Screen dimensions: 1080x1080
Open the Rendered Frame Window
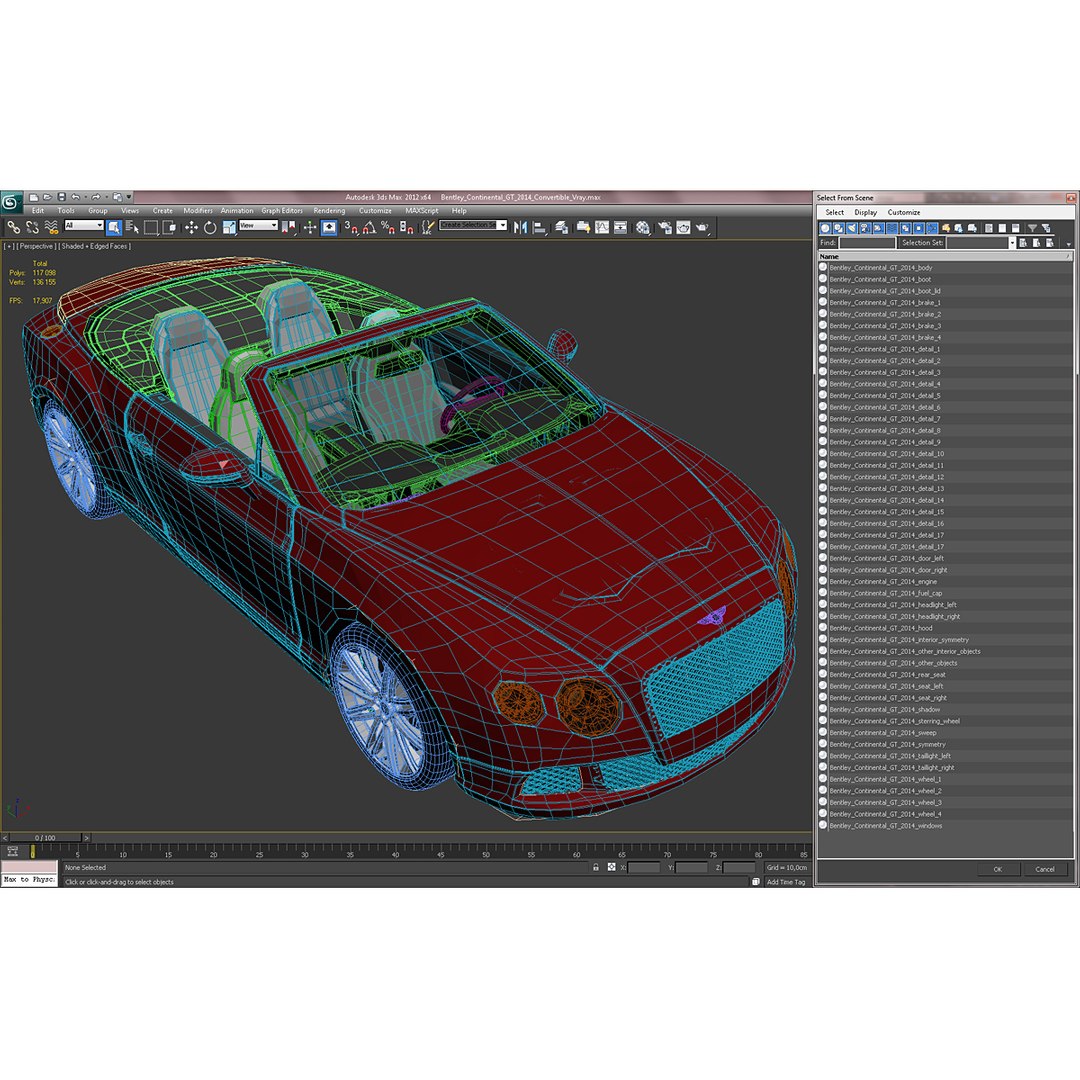point(683,227)
